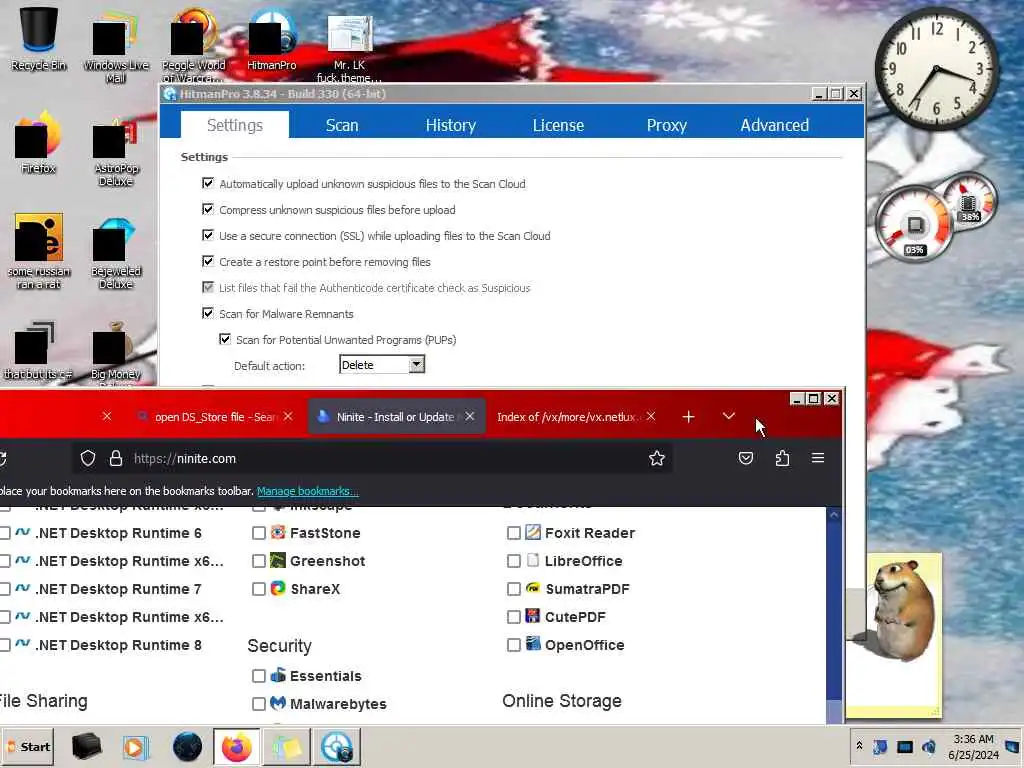Click the HitmanPro taskbar button
The width and height of the screenshot is (1024, 768).
coord(337,747)
